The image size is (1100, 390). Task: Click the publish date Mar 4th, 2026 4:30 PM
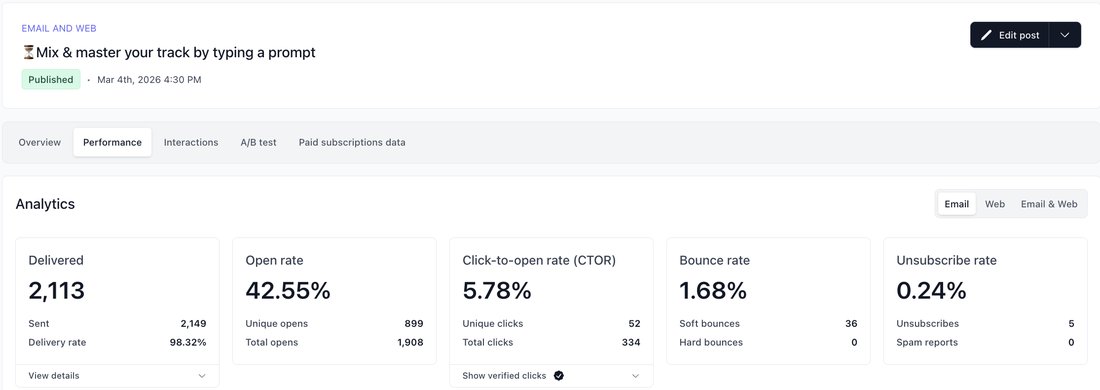[149, 80]
